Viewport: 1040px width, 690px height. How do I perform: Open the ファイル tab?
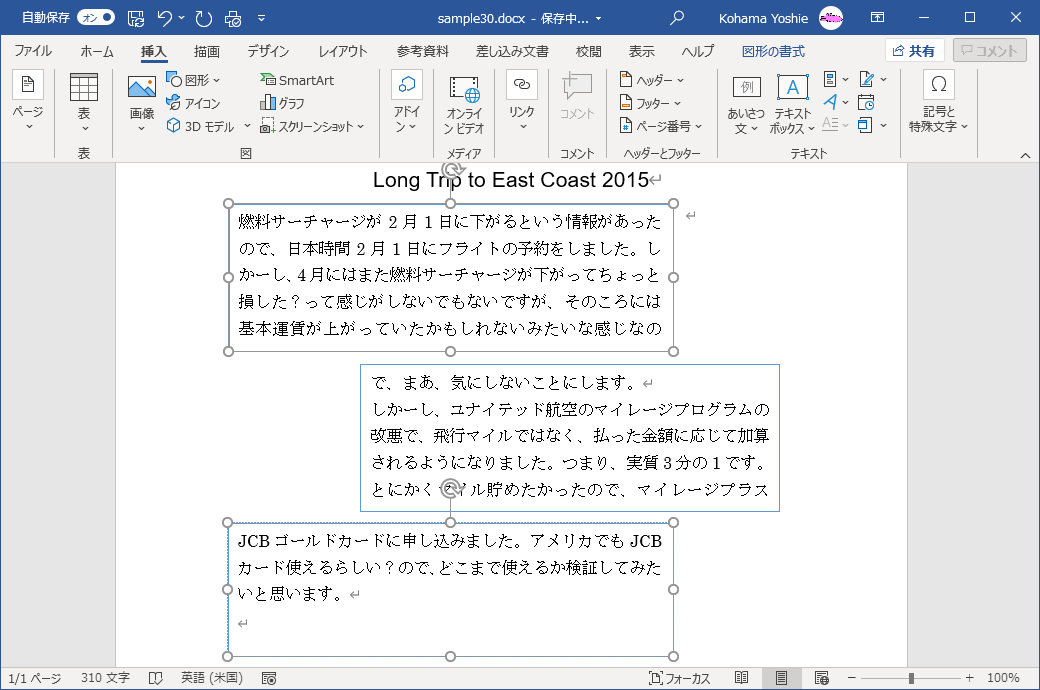tap(32, 51)
